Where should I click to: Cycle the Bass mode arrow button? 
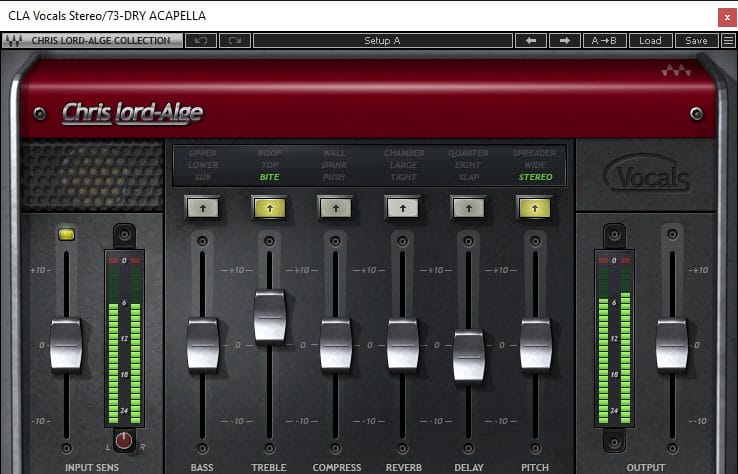coord(201,207)
